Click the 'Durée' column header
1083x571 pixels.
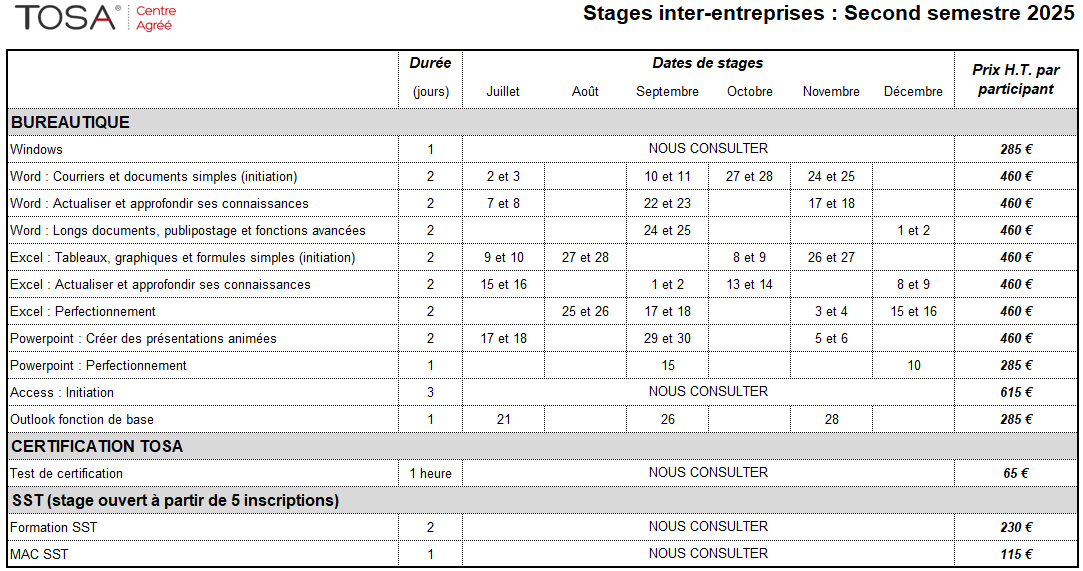(430, 63)
